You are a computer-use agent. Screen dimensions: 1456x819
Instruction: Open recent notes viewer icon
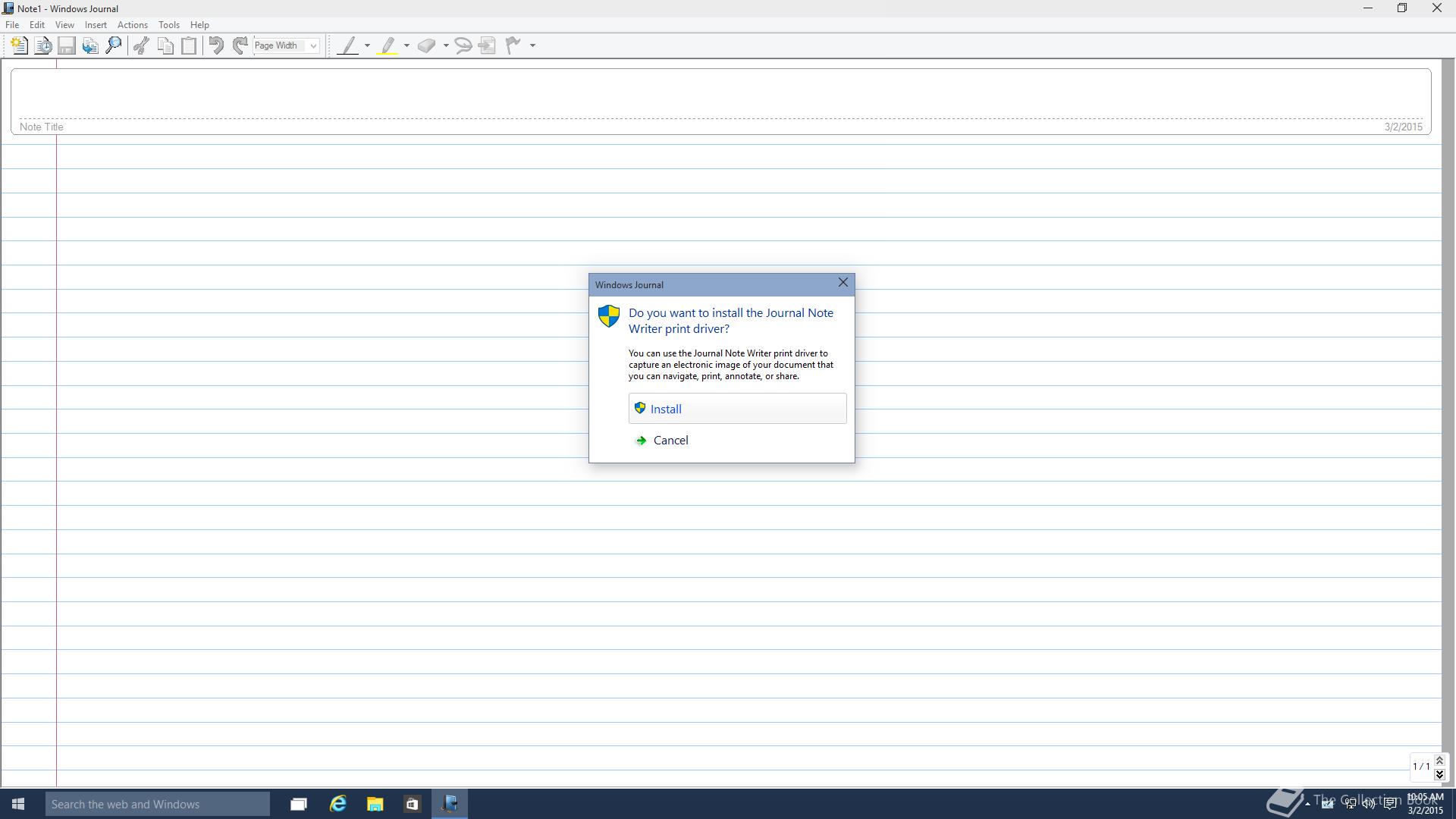(43, 45)
